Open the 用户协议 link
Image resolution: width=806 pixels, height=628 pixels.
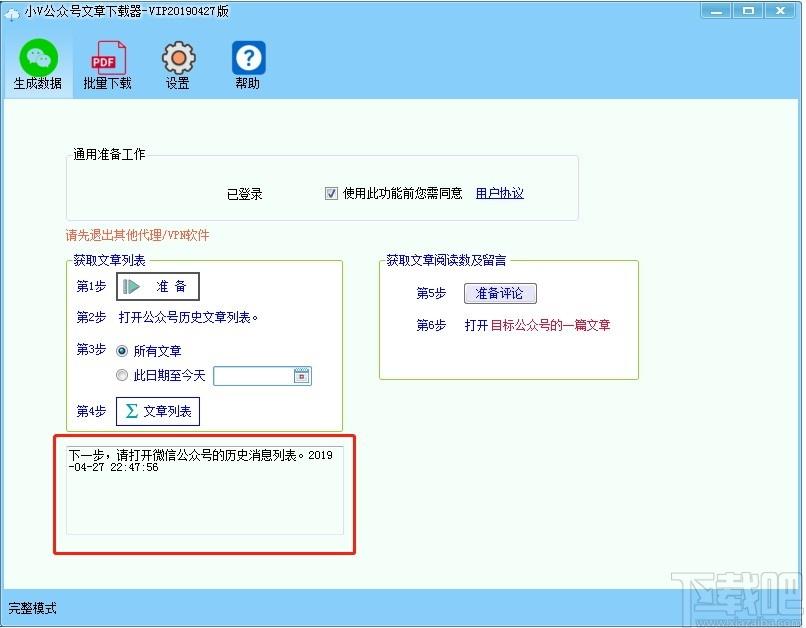click(500, 193)
